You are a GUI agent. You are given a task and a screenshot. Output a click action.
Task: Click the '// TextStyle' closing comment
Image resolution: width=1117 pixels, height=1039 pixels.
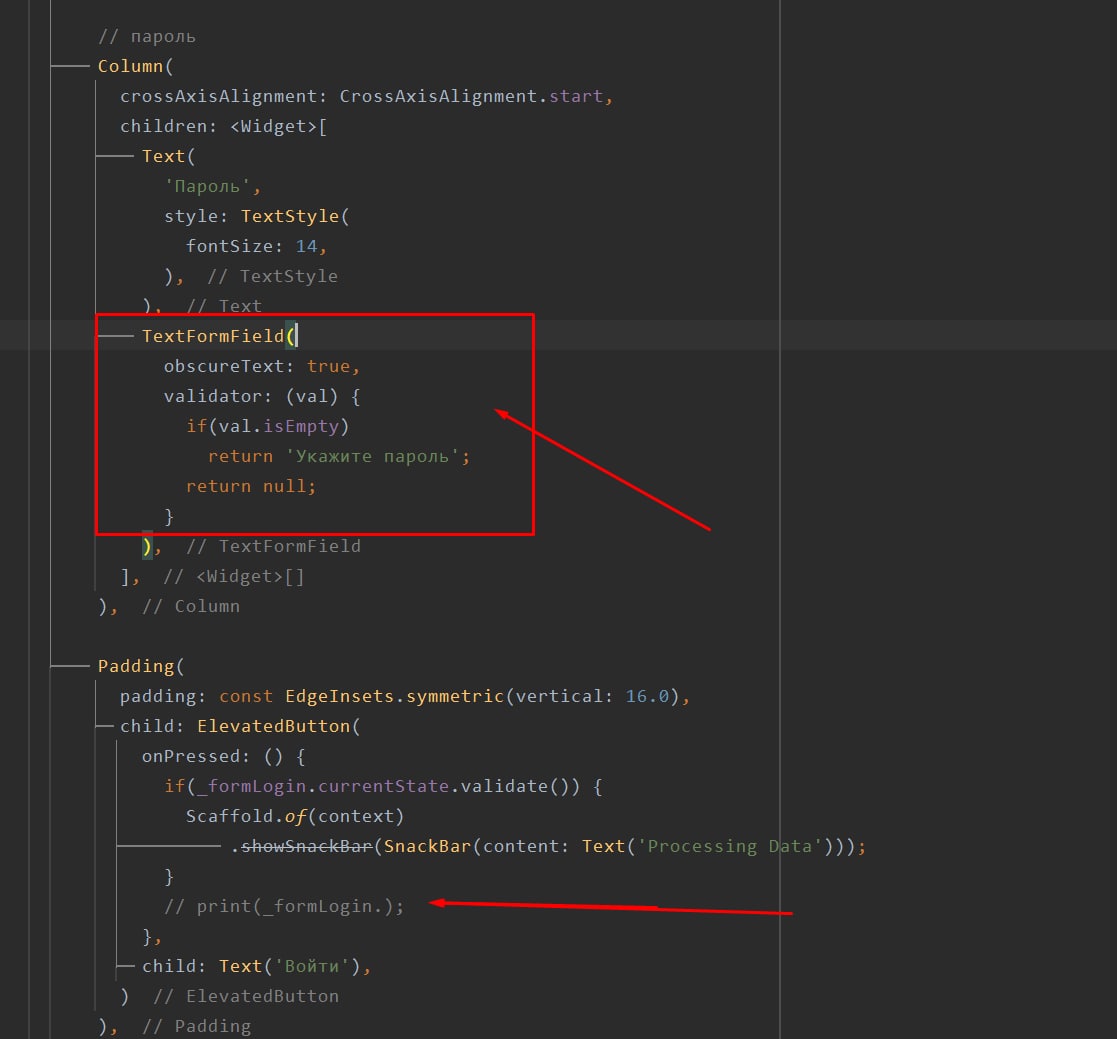pos(272,276)
